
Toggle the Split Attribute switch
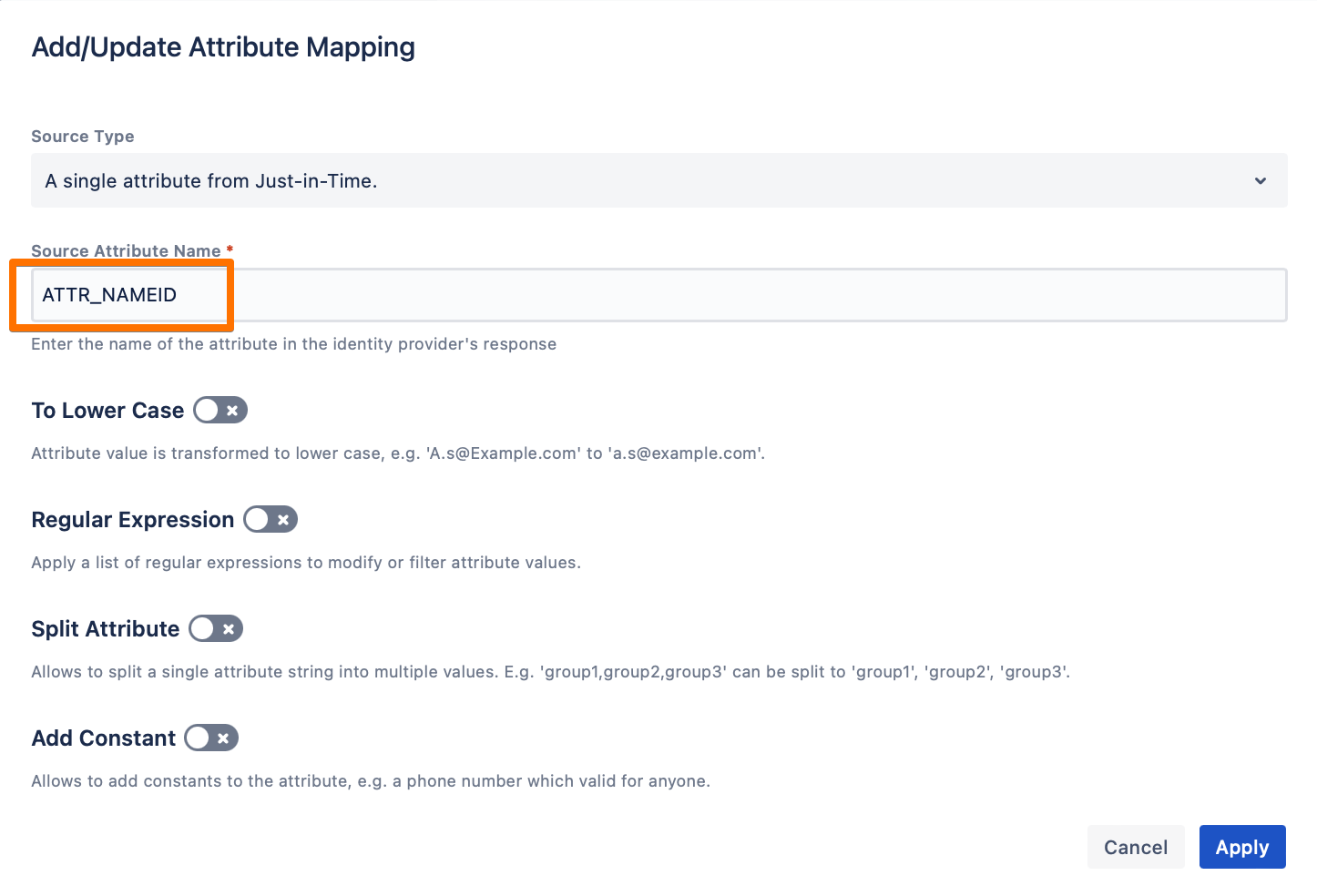(x=216, y=629)
